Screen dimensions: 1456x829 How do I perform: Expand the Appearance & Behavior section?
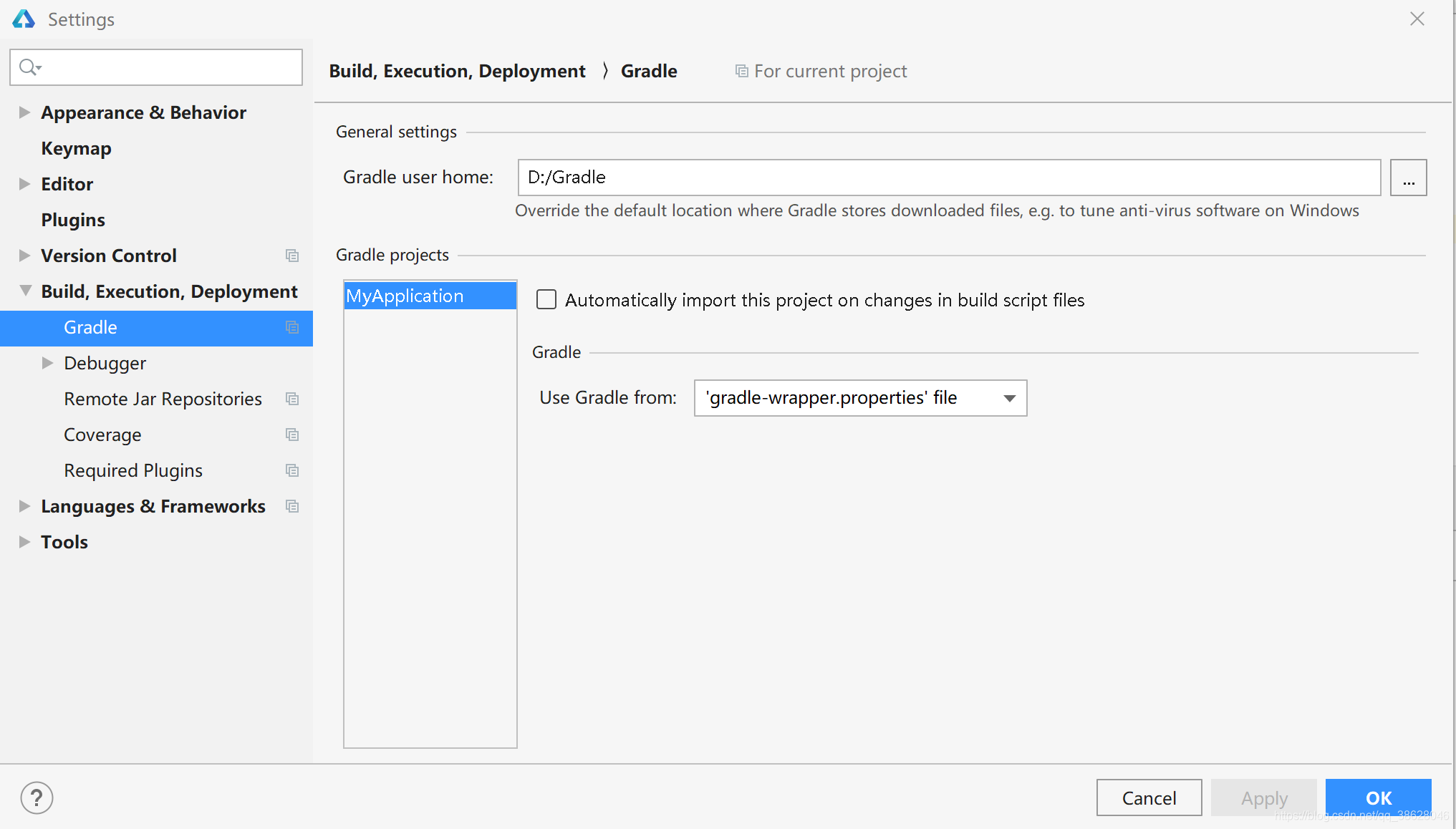(24, 112)
